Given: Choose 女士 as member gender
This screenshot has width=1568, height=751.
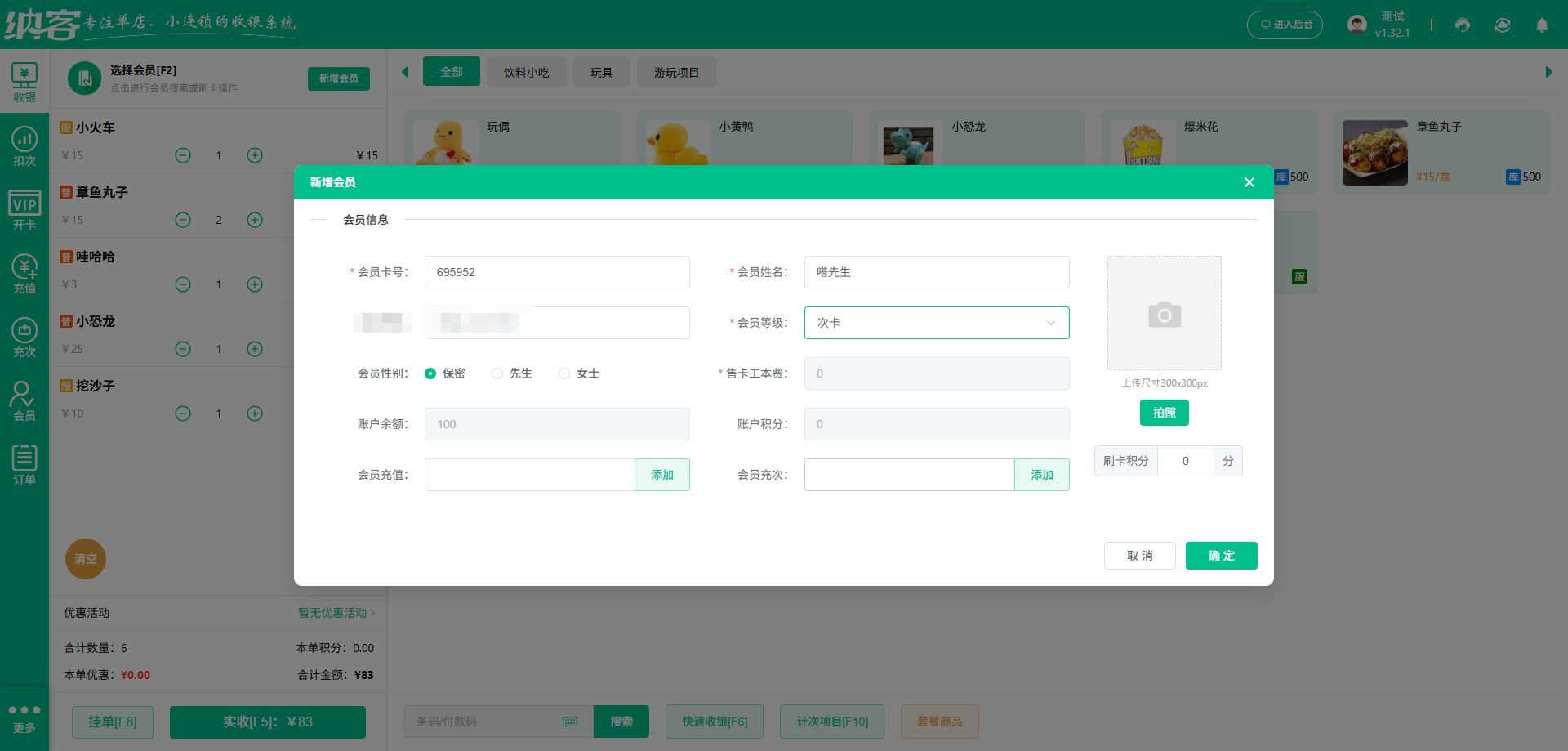Looking at the screenshot, I should pyautogui.click(x=563, y=373).
